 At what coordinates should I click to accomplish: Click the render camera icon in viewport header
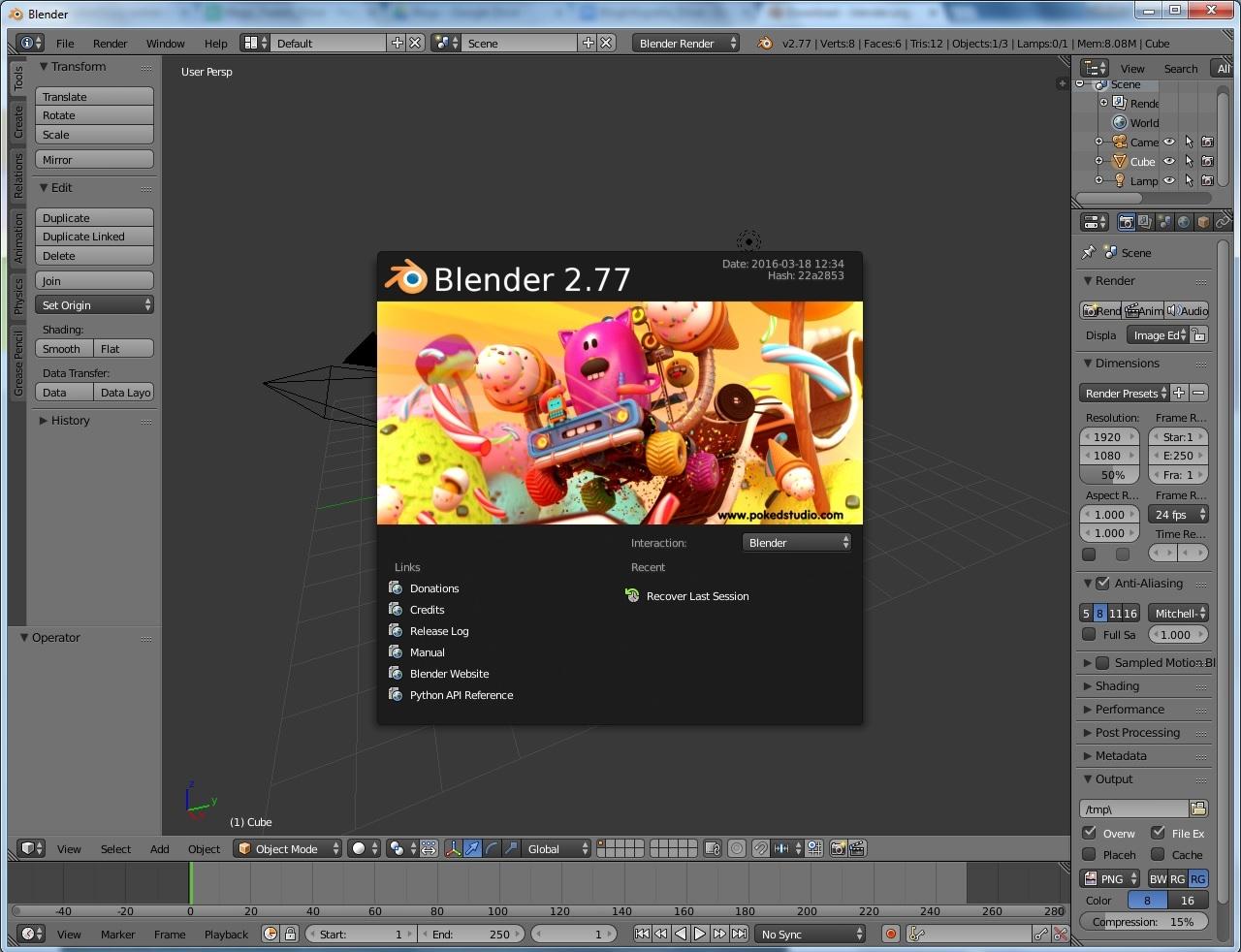pyautogui.click(x=838, y=848)
